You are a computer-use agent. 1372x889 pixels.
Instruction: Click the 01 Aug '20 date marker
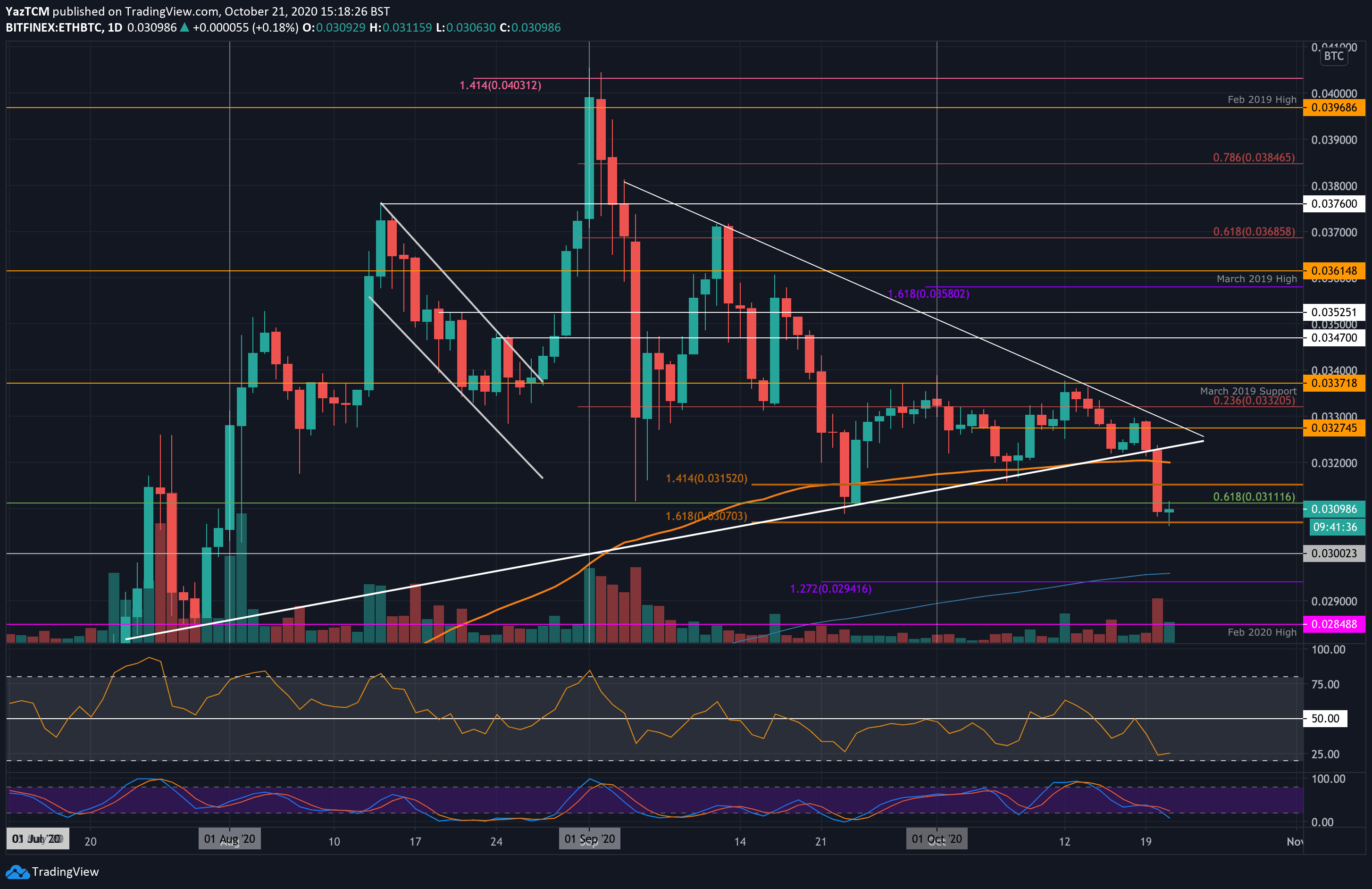click(229, 839)
